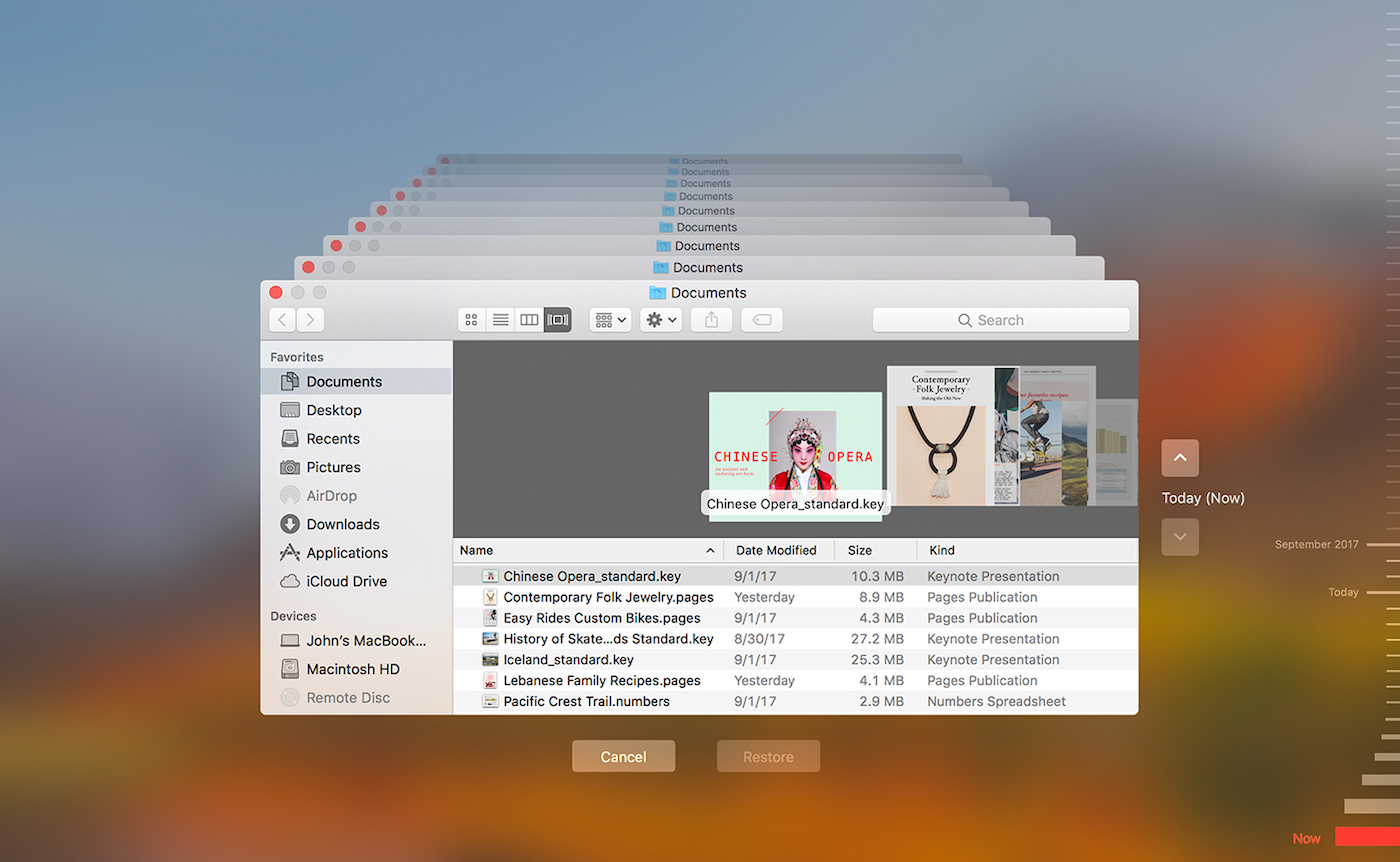The width and height of the screenshot is (1400, 862).
Task: Go back with the left arrow button
Action: tap(283, 320)
